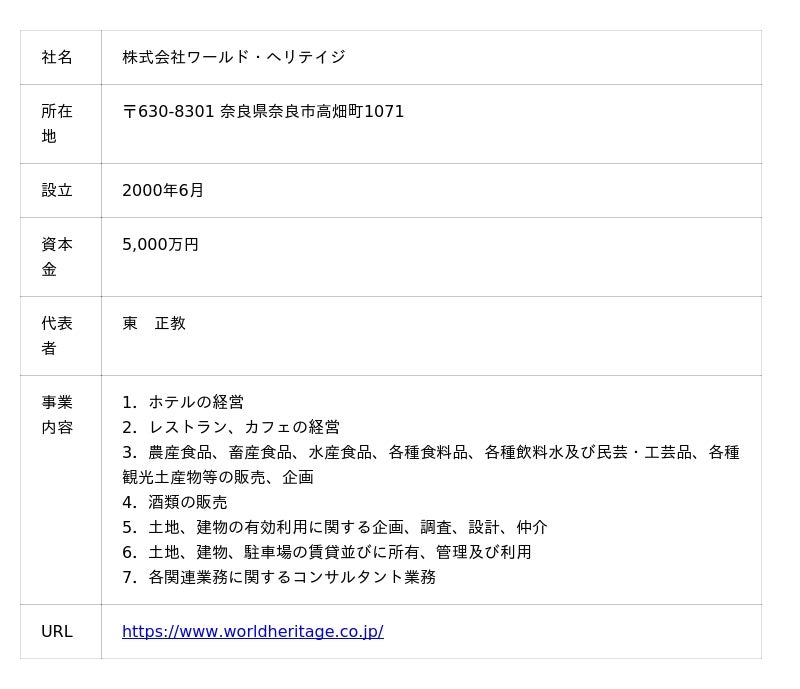Click the 所在地 row label
This screenshot has height=689, width=800.
56,124
